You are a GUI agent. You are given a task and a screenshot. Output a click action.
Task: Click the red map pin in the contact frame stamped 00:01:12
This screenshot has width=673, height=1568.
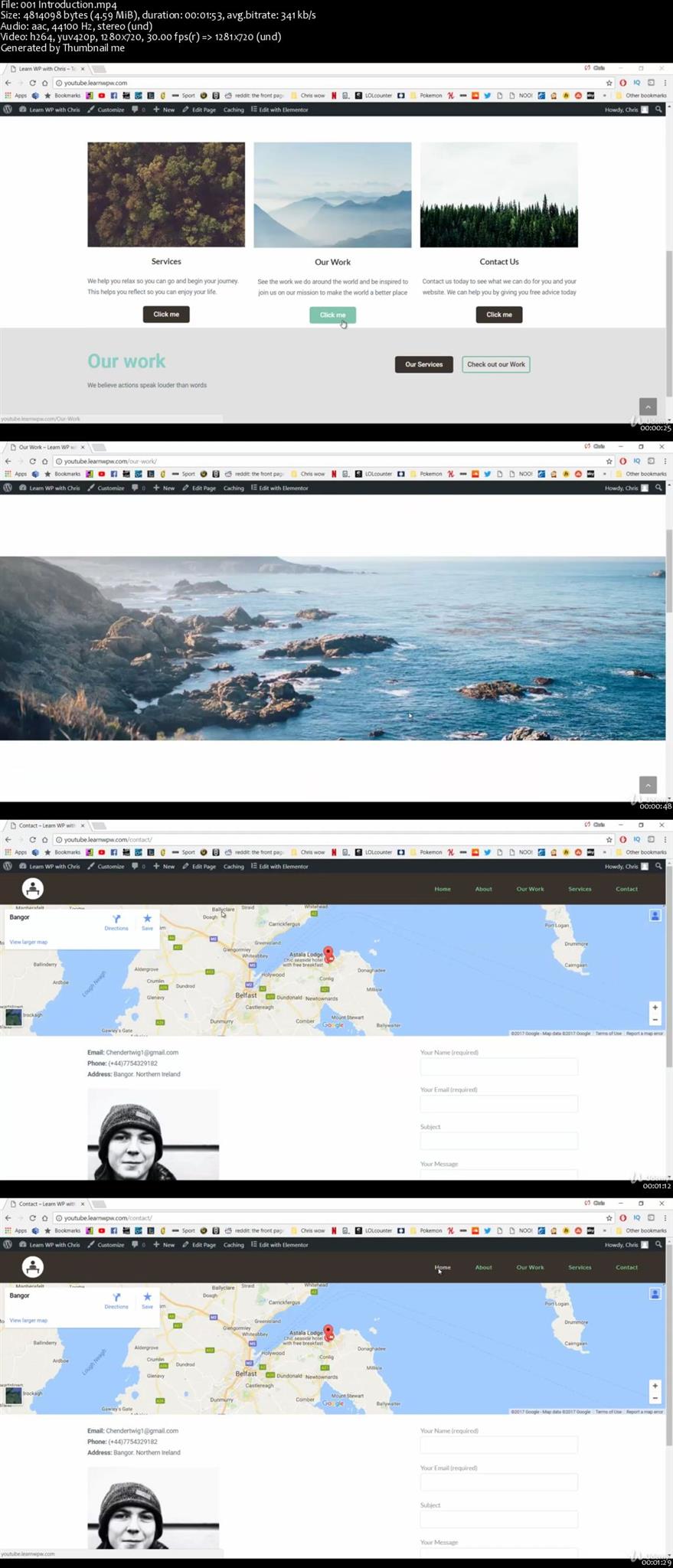(x=328, y=953)
